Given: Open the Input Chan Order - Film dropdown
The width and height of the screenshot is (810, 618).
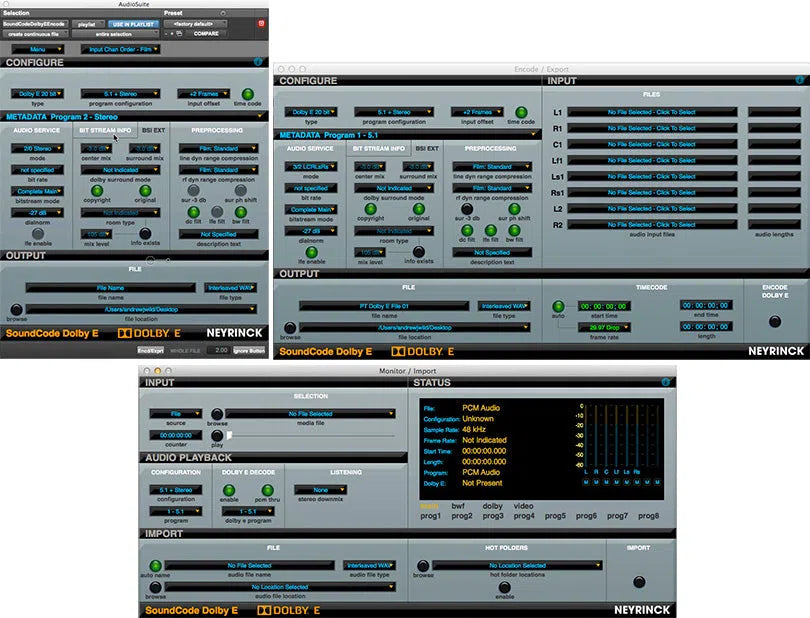Looking at the screenshot, I should pyautogui.click(x=120, y=48).
